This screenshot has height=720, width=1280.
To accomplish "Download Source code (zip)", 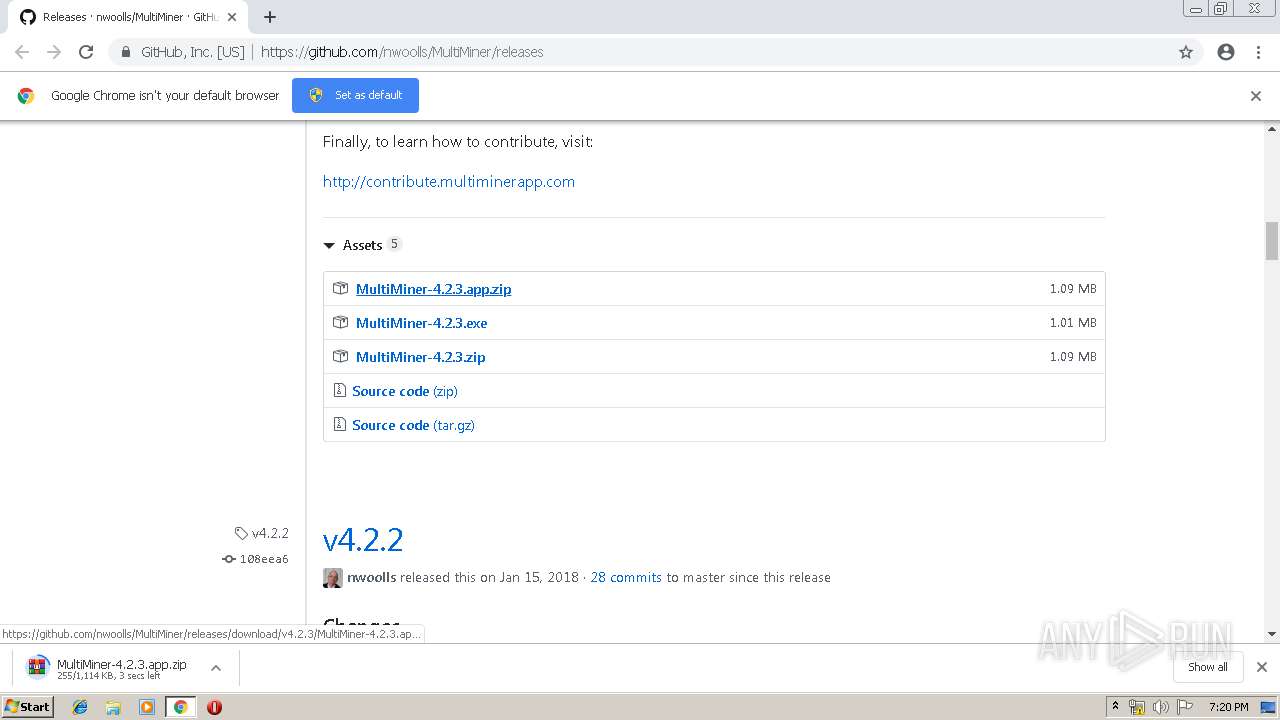I will coord(404,391).
